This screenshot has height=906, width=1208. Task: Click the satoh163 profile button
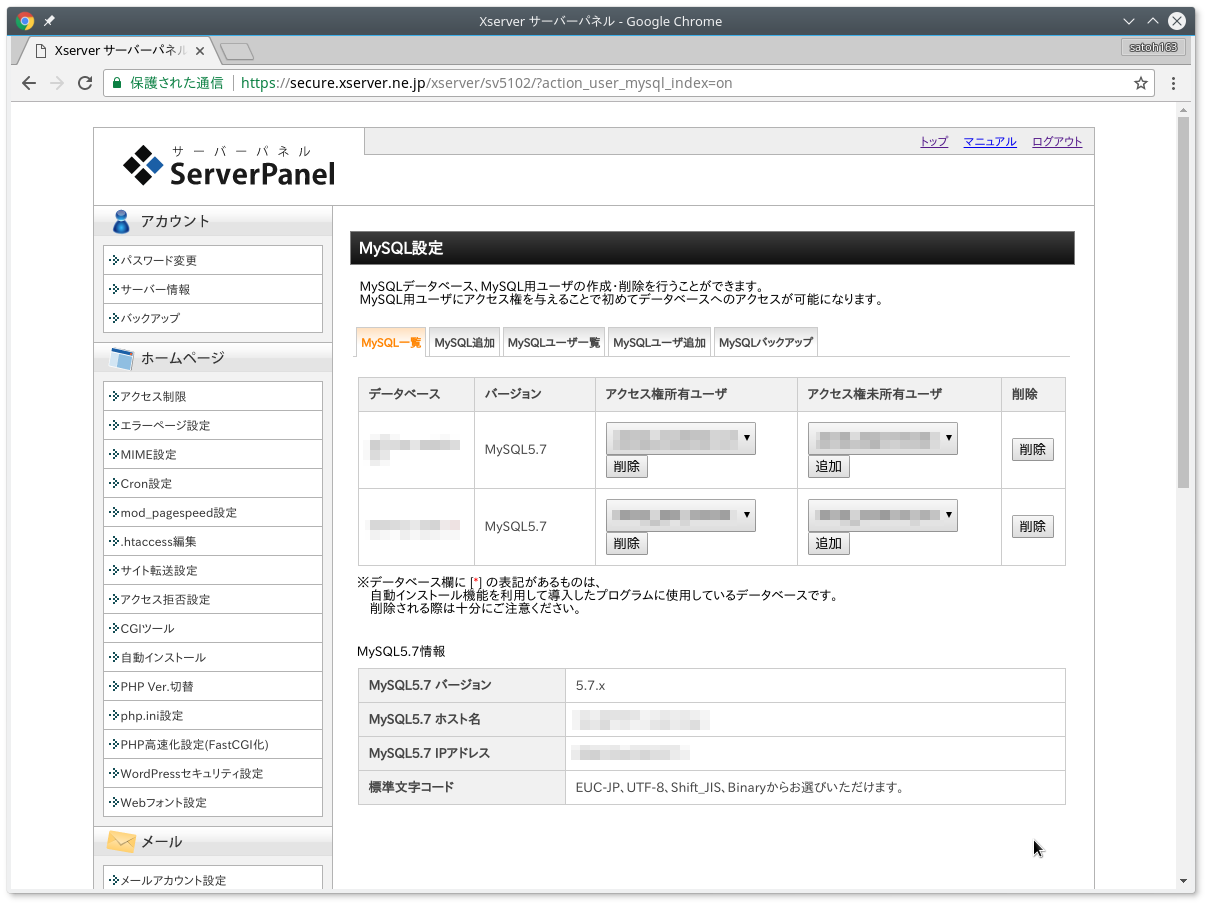pos(1153,47)
